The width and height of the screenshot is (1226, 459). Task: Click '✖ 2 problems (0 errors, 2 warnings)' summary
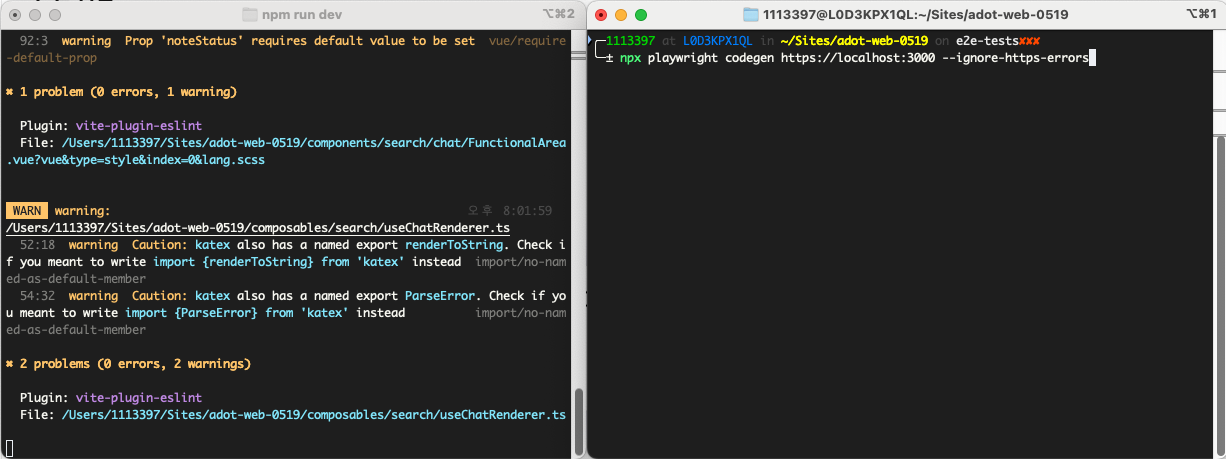click(x=128, y=364)
